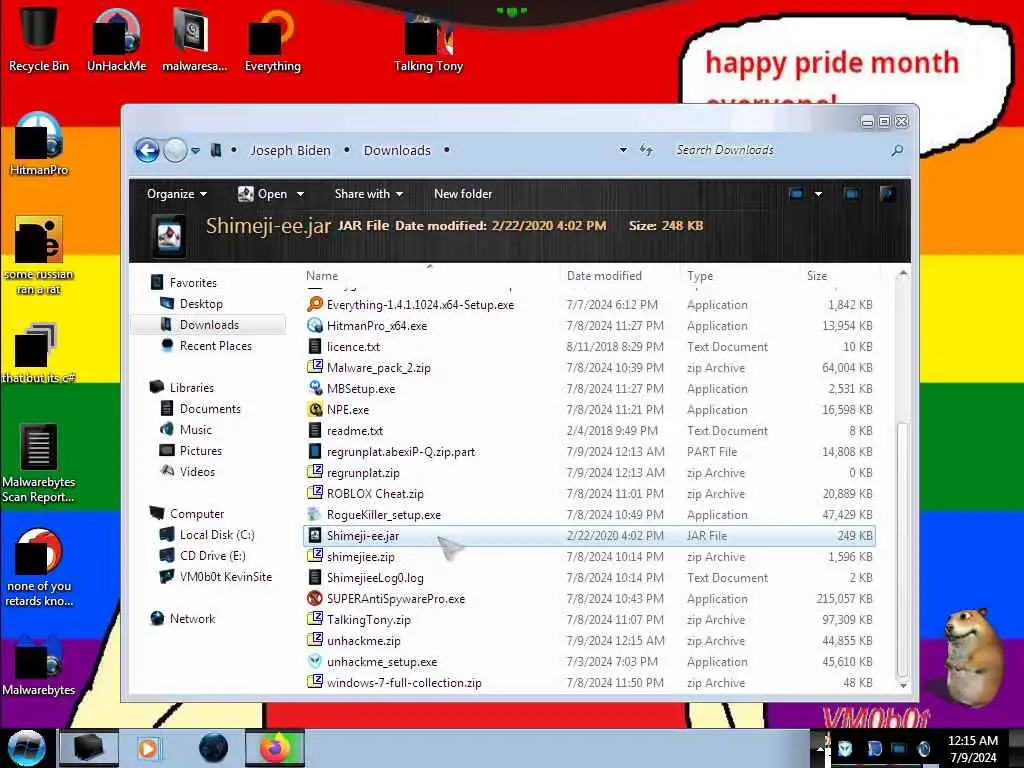
Task: Select the RogueKiller_setup.exe file
Action: [x=589, y=515]
